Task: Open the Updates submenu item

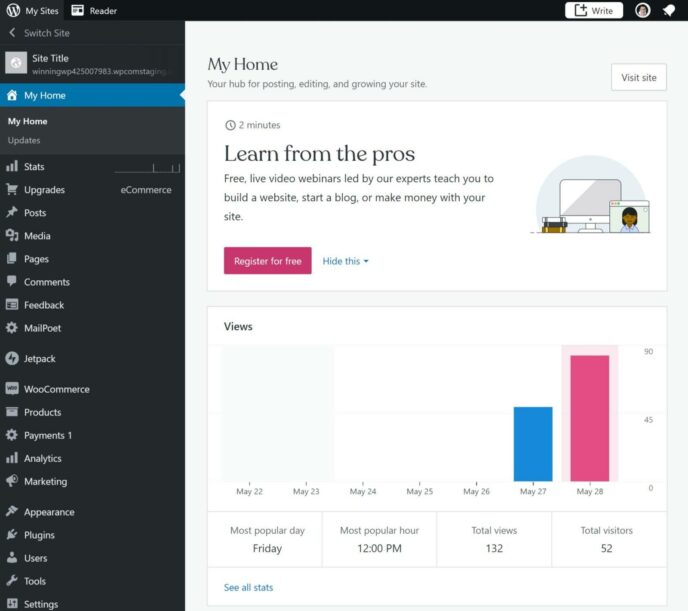Action: point(24,140)
